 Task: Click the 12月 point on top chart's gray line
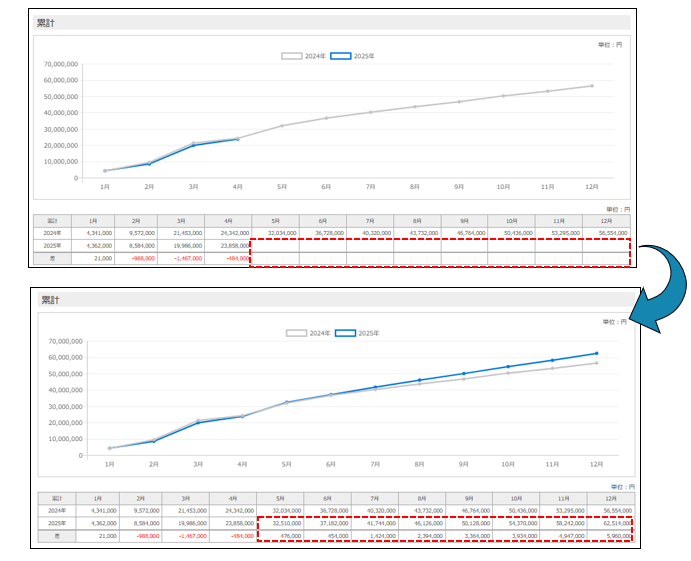pos(592,86)
